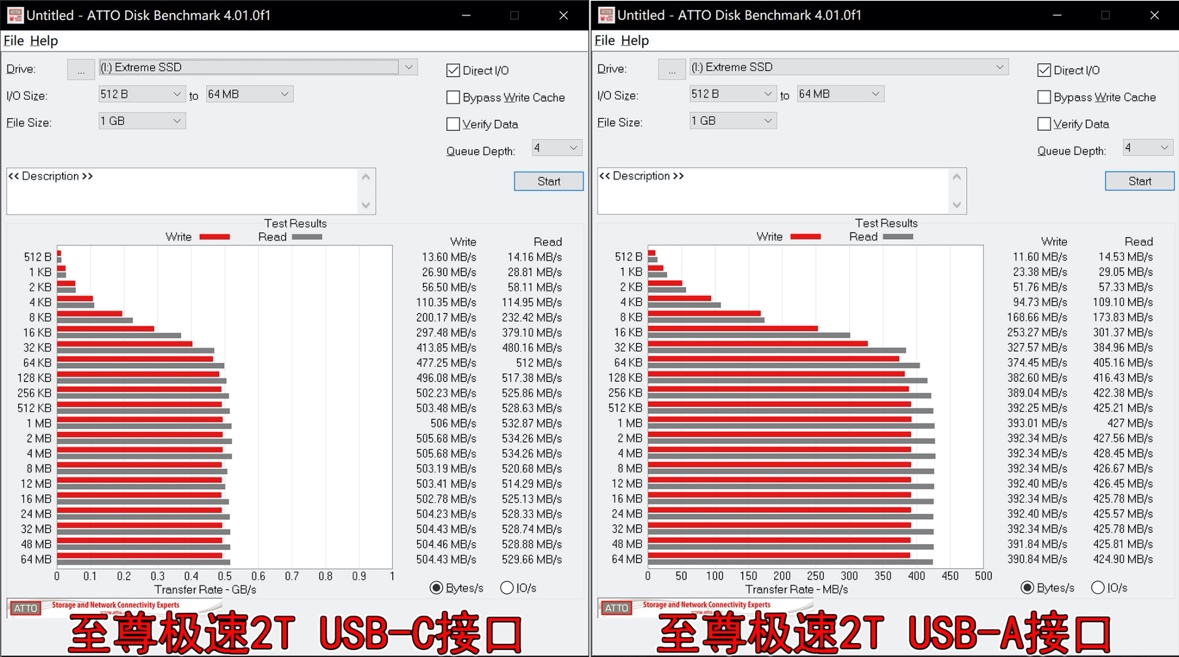Click the description scrollbar down arrow, left window
1179x657 pixels.
pos(366,204)
